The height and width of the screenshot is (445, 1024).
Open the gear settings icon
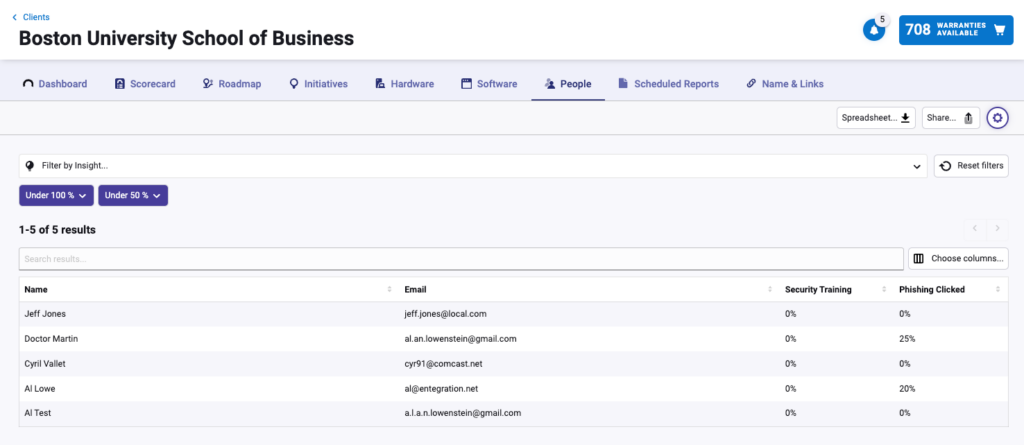pos(997,118)
